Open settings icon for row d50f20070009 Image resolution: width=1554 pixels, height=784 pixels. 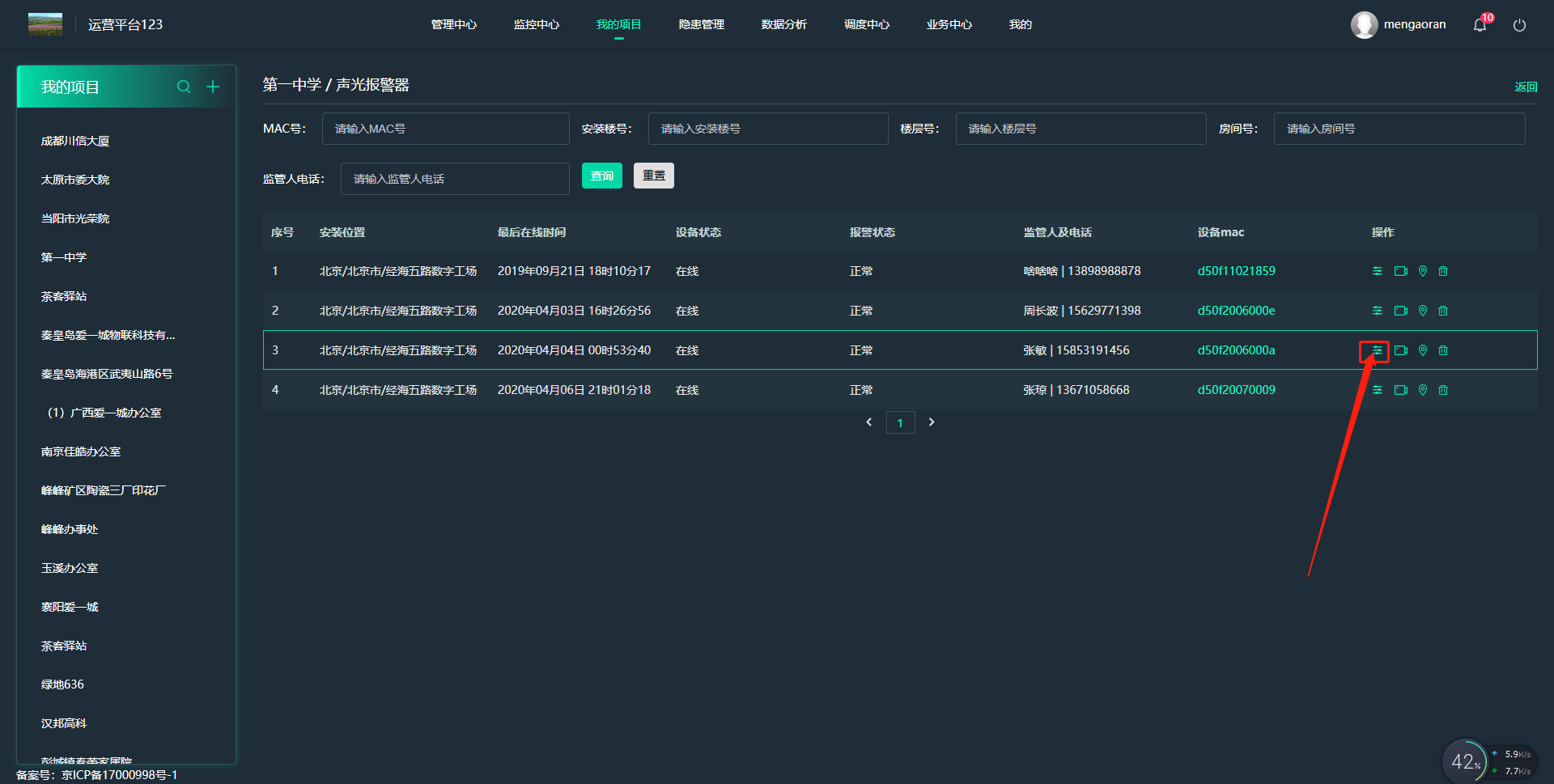(x=1377, y=390)
